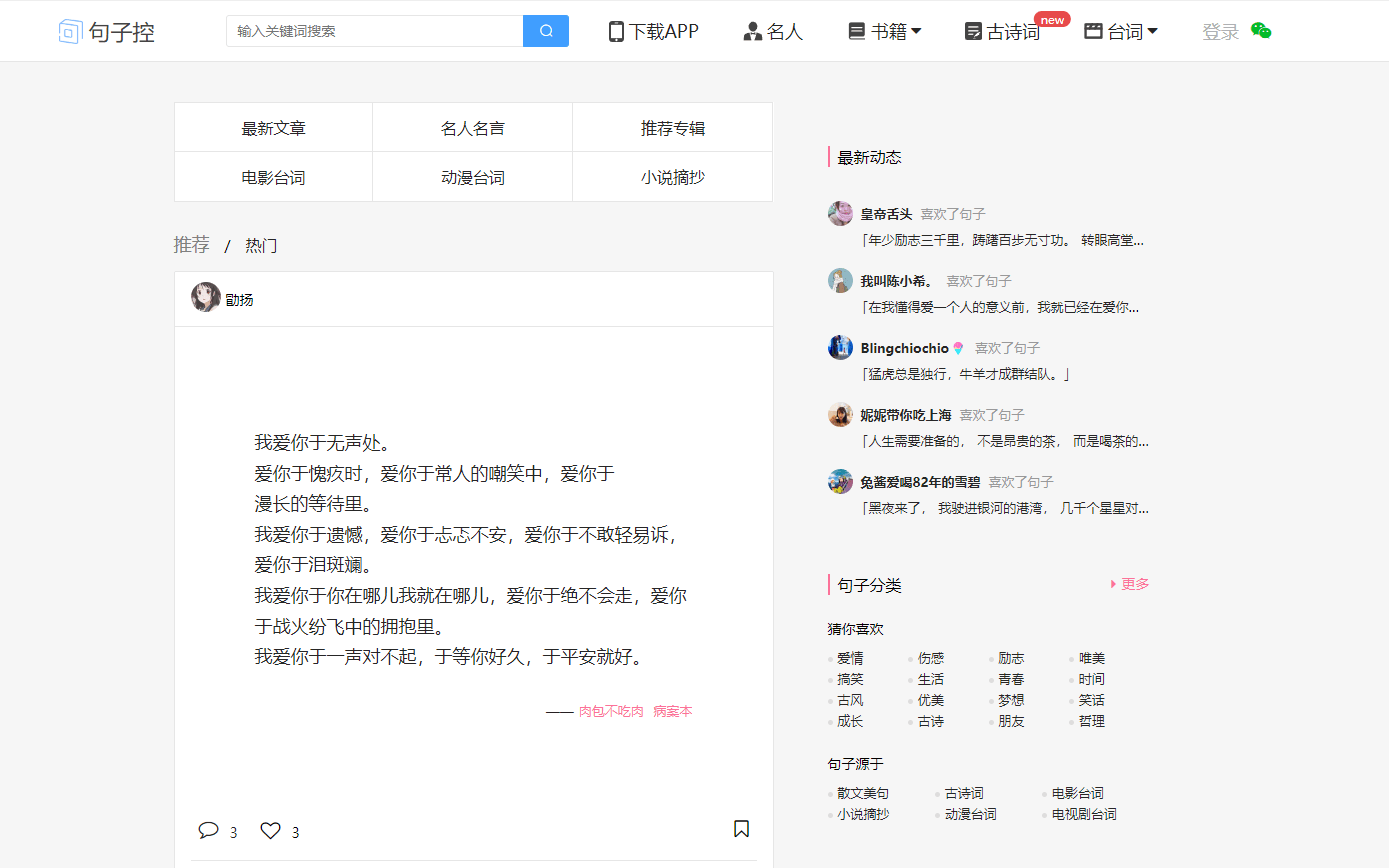Click the blue search magnifier icon
Screen dimensions: 1389x868
(x=545, y=31)
